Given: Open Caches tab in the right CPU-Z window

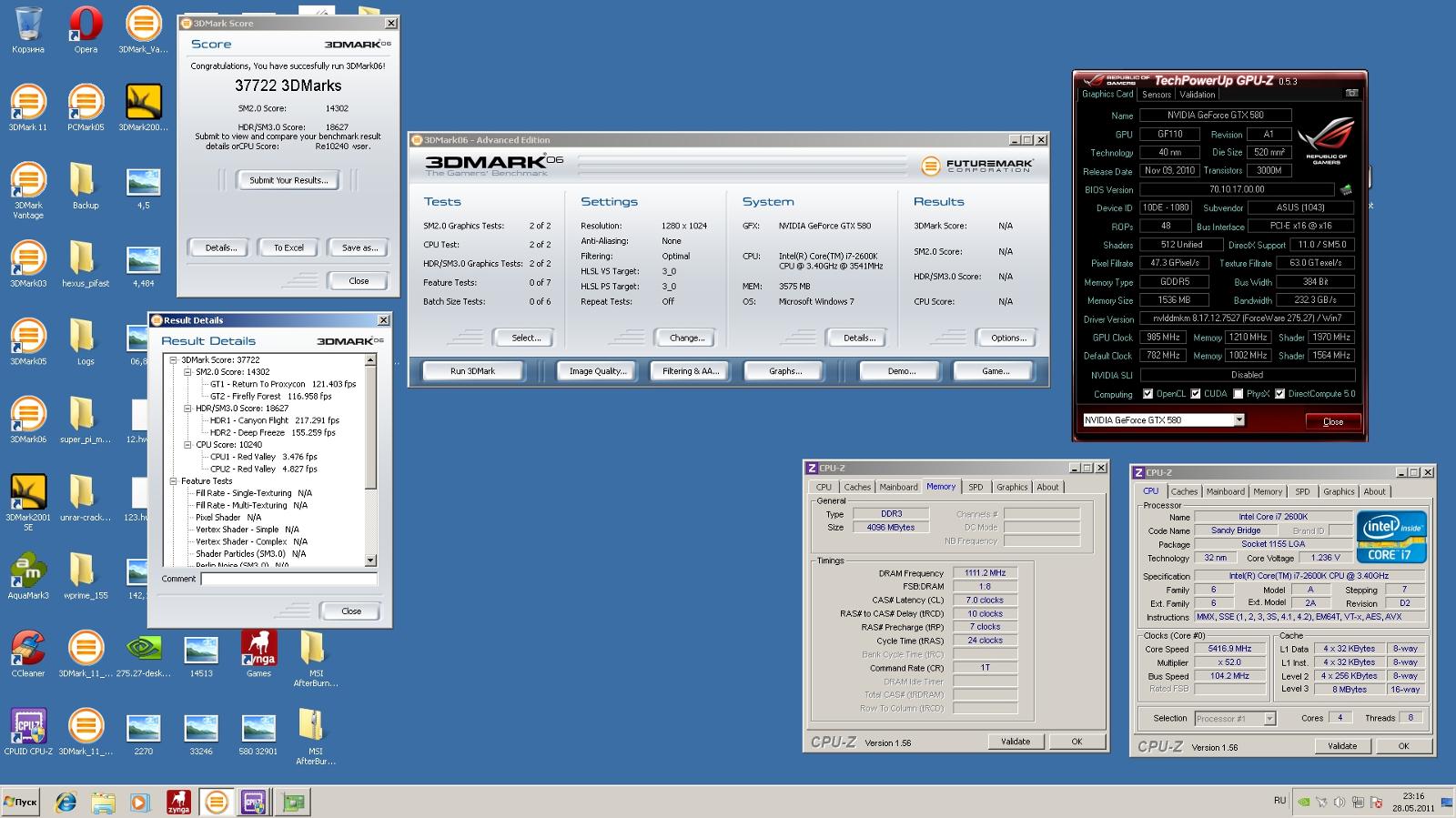Looking at the screenshot, I should coord(1184,492).
